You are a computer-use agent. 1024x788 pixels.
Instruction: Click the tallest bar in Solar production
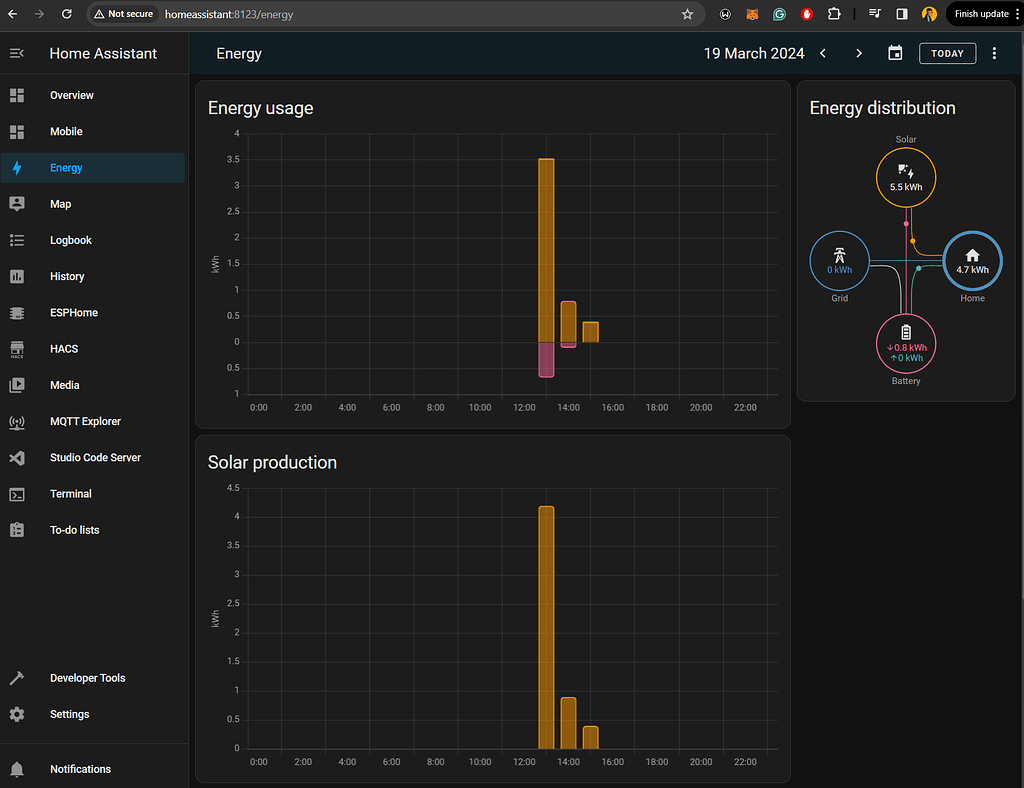coord(546,627)
